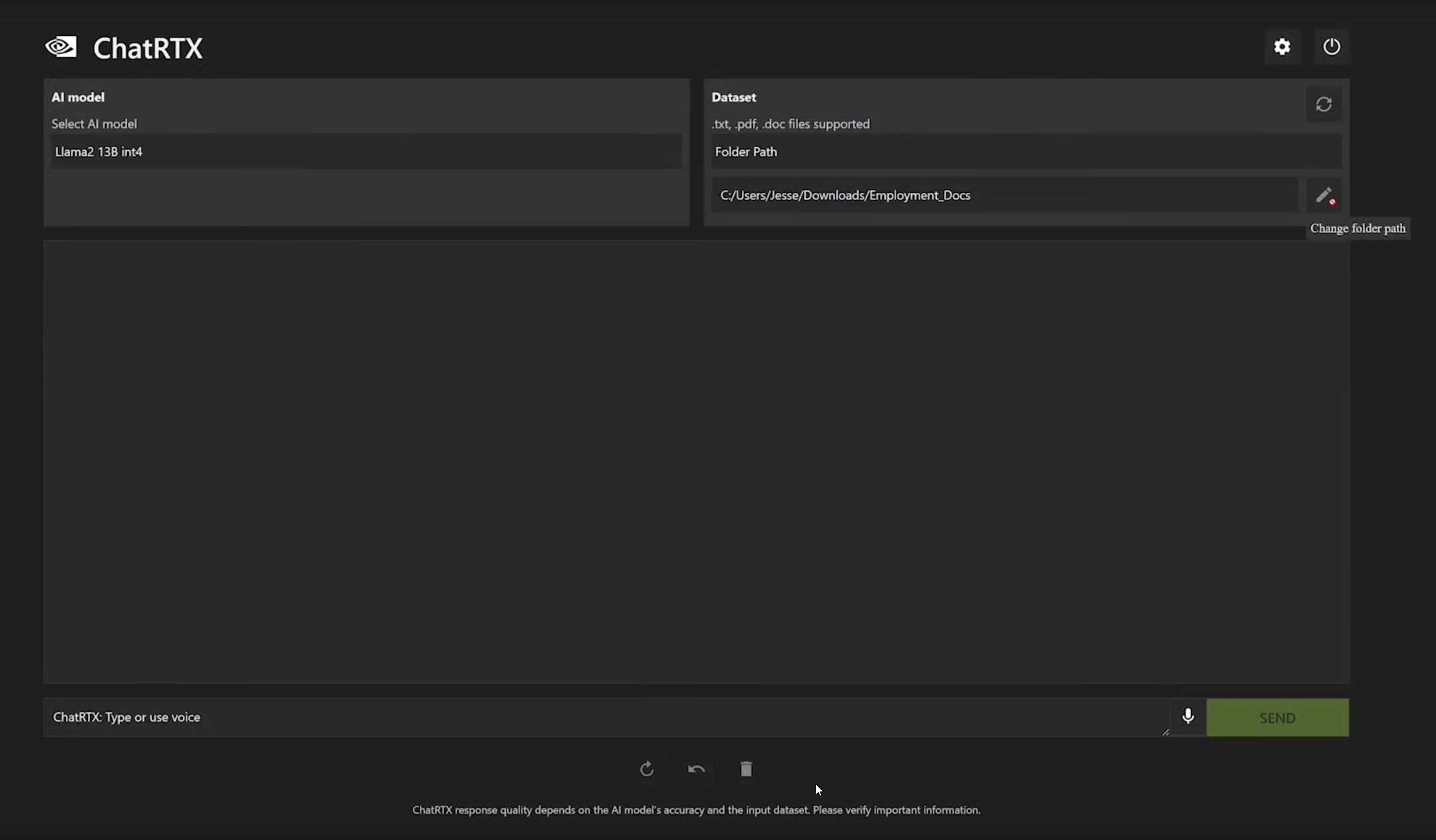Click inside the empty chat history area
Viewport: 1436px width, 840px height.
pos(696,462)
